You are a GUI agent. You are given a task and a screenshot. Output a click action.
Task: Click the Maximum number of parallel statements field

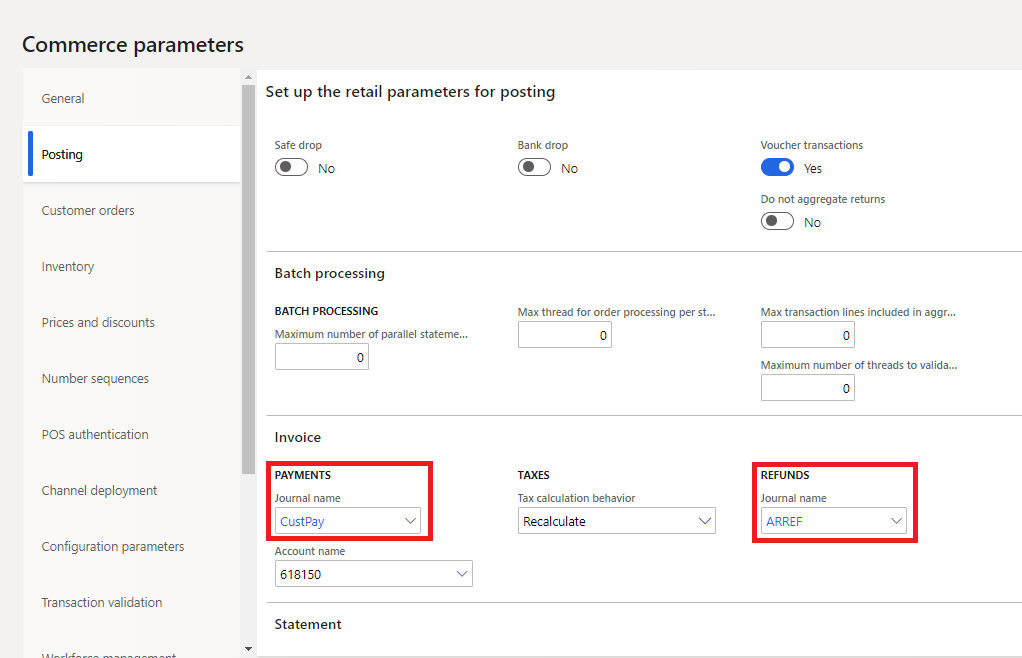(321, 356)
